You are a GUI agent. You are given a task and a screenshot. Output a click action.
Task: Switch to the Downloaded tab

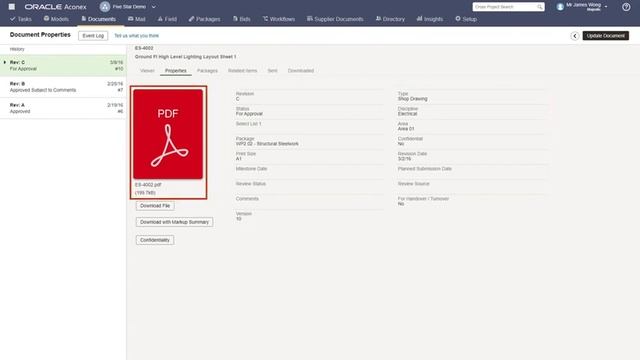point(301,71)
